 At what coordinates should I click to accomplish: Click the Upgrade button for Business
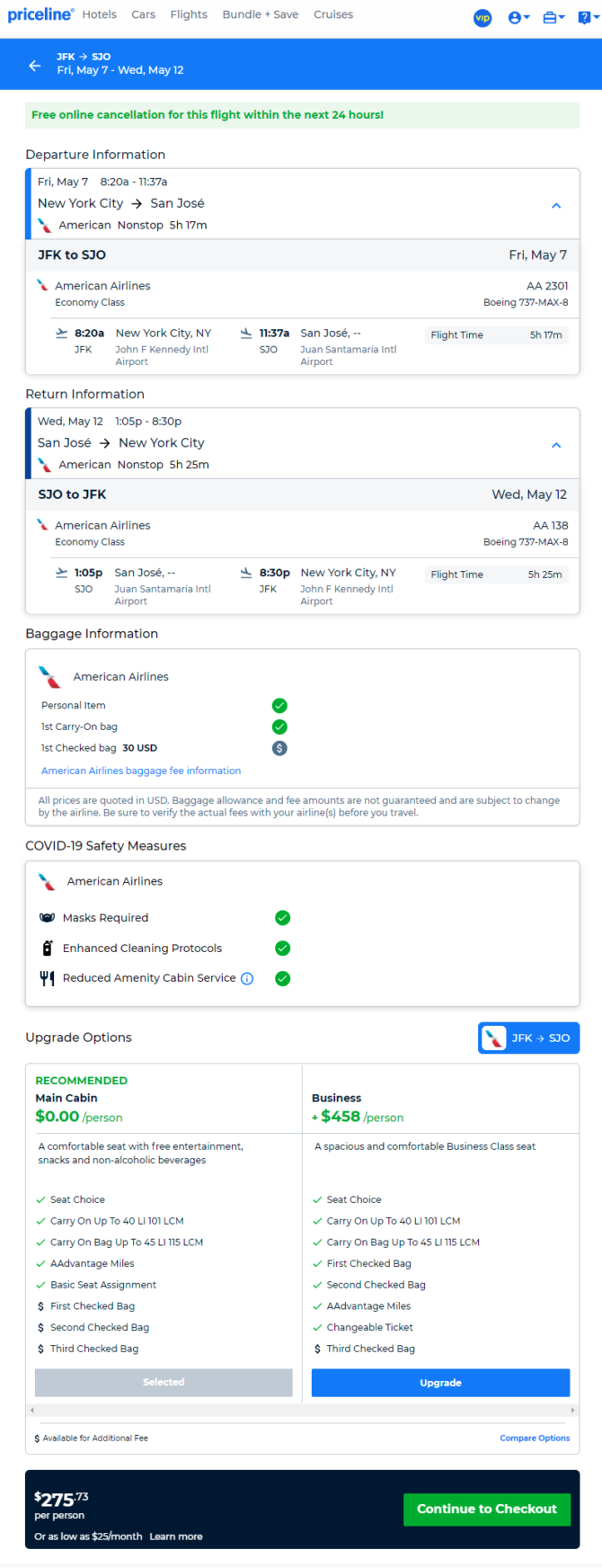point(440,1383)
